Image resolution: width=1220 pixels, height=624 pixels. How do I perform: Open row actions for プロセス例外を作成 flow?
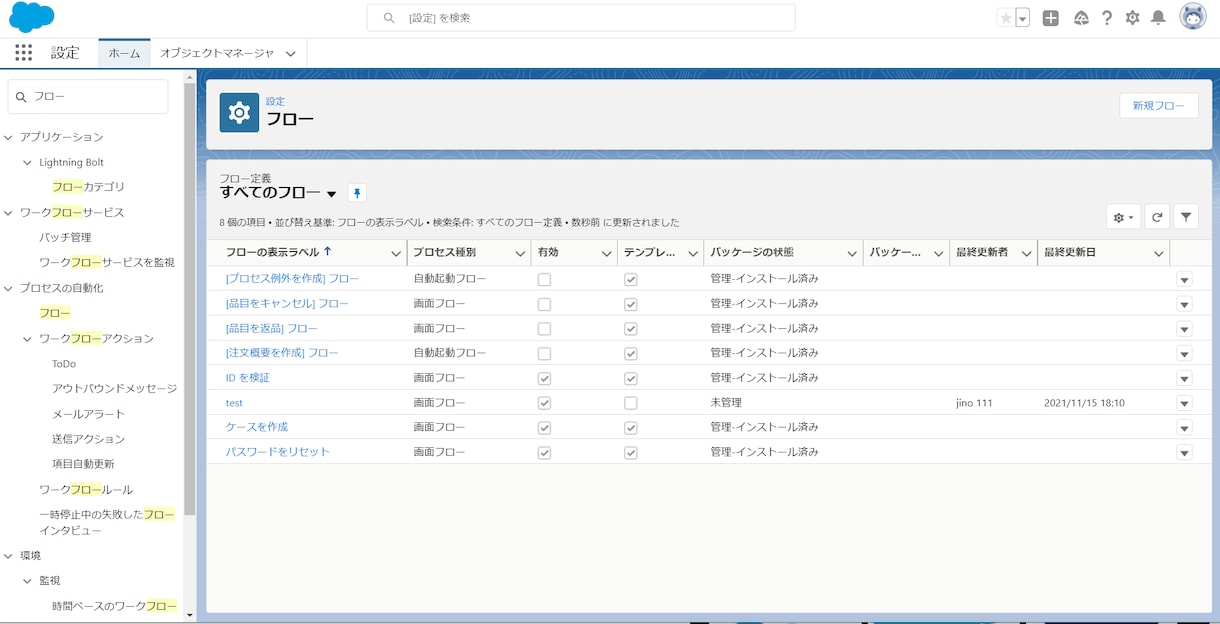click(x=1184, y=279)
